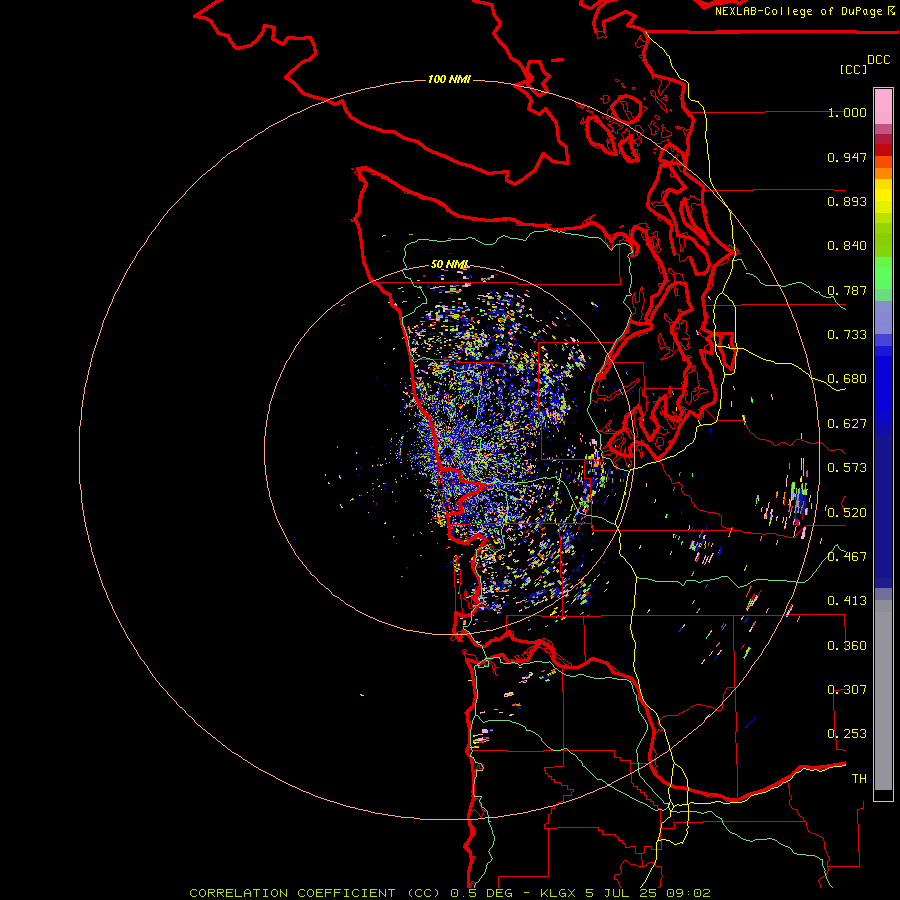Click the 50 NMI range ring label
The image size is (900, 900).
(449, 265)
